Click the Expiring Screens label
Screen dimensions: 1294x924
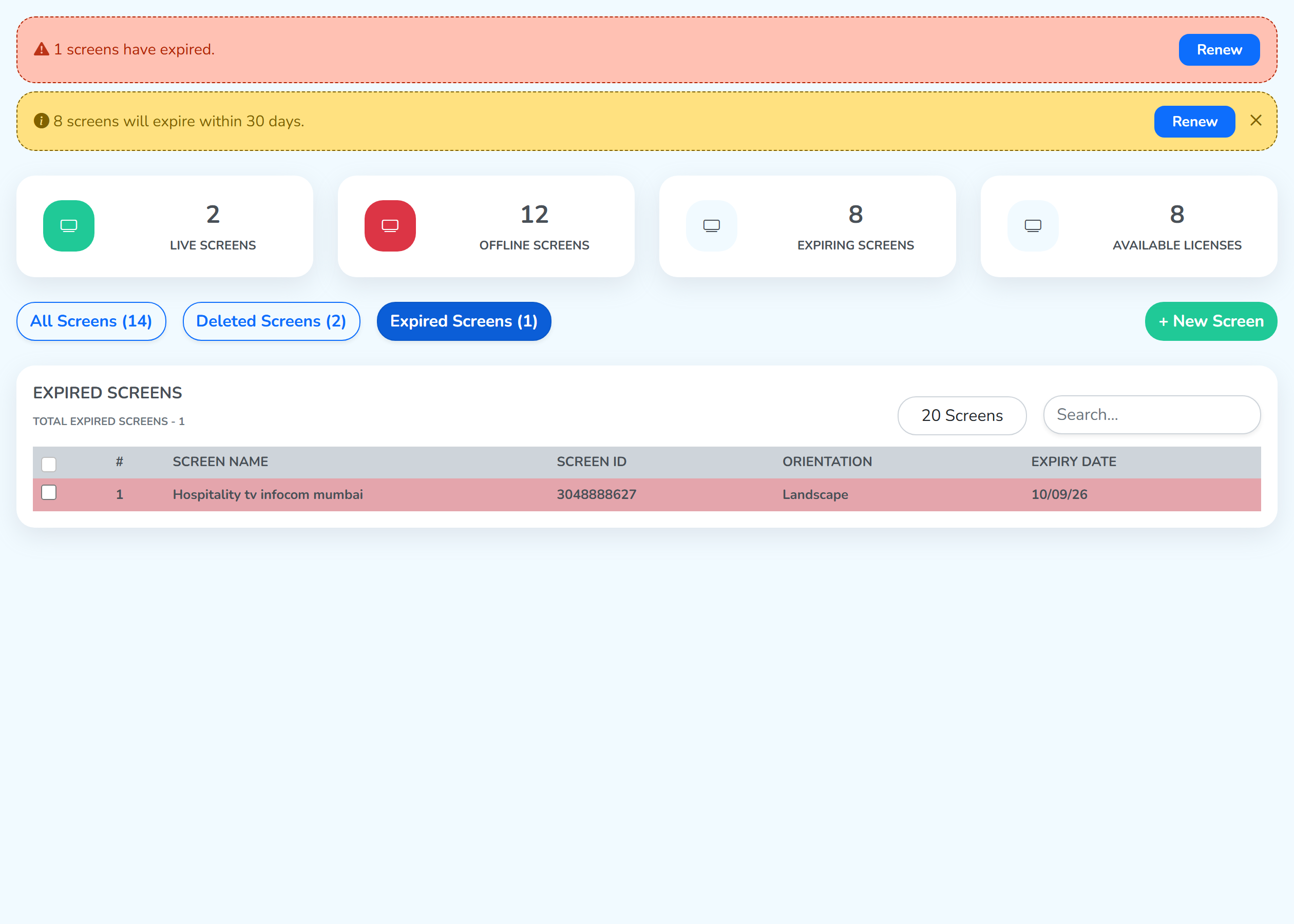click(x=855, y=245)
